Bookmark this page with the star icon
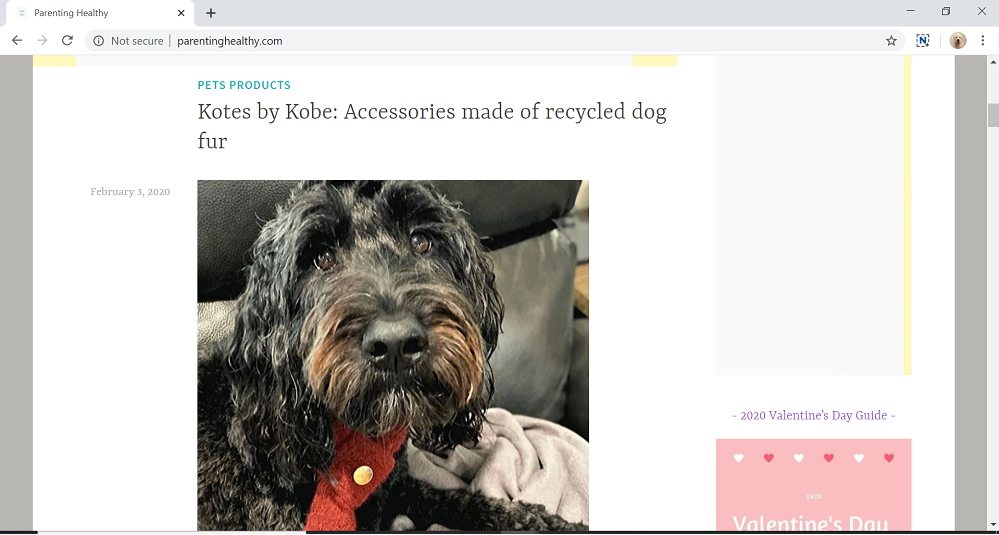The height and width of the screenshot is (535, 999). pos(891,41)
